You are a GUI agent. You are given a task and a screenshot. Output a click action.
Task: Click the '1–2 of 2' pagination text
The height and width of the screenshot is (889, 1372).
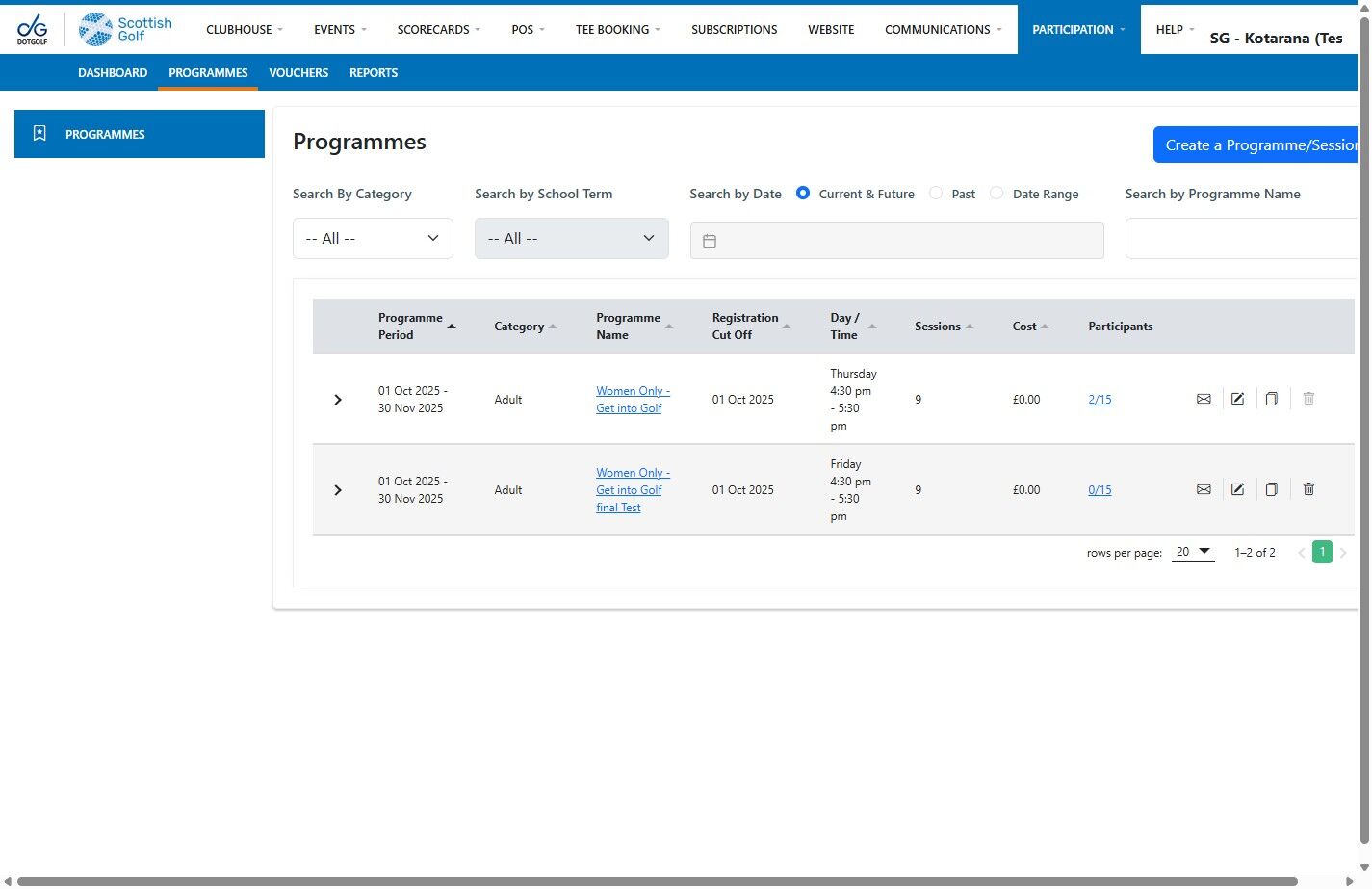point(1255,553)
